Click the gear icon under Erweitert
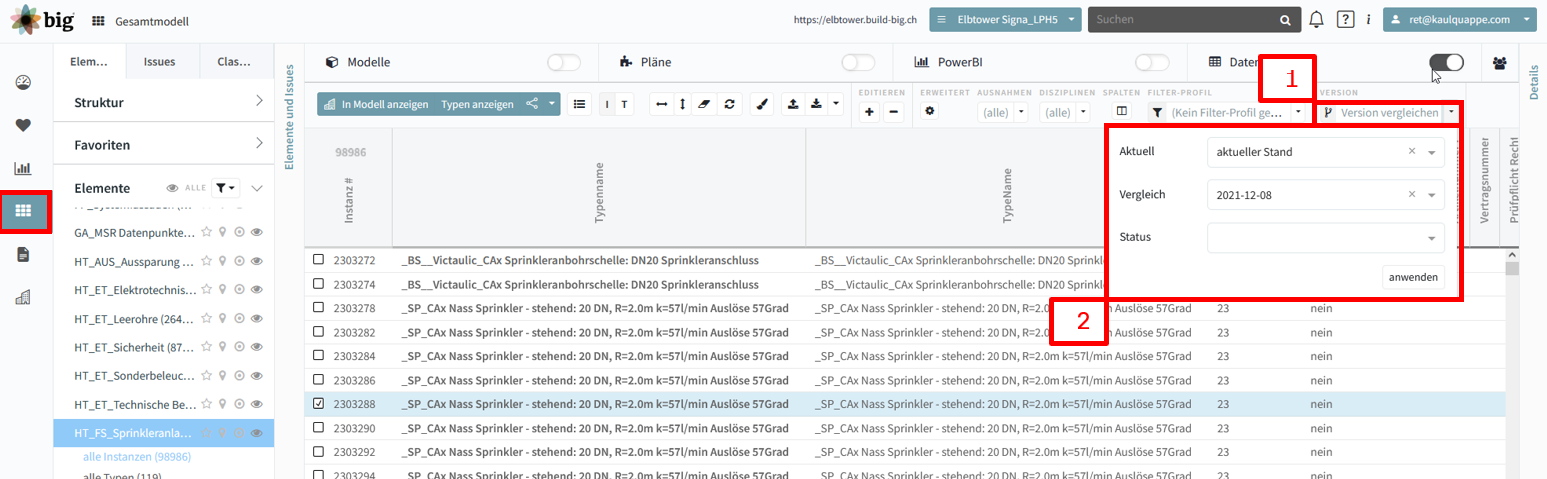This screenshot has width=1547, height=479. [x=929, y=111]
